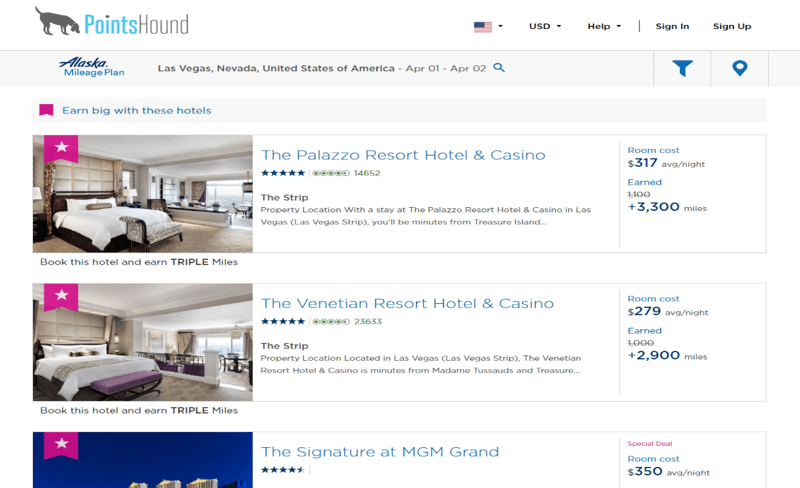Viewport: 800px width, 488px height.
Task: Click the pink star badge on the Venetian photo
Action: click(x=61, y=297)
